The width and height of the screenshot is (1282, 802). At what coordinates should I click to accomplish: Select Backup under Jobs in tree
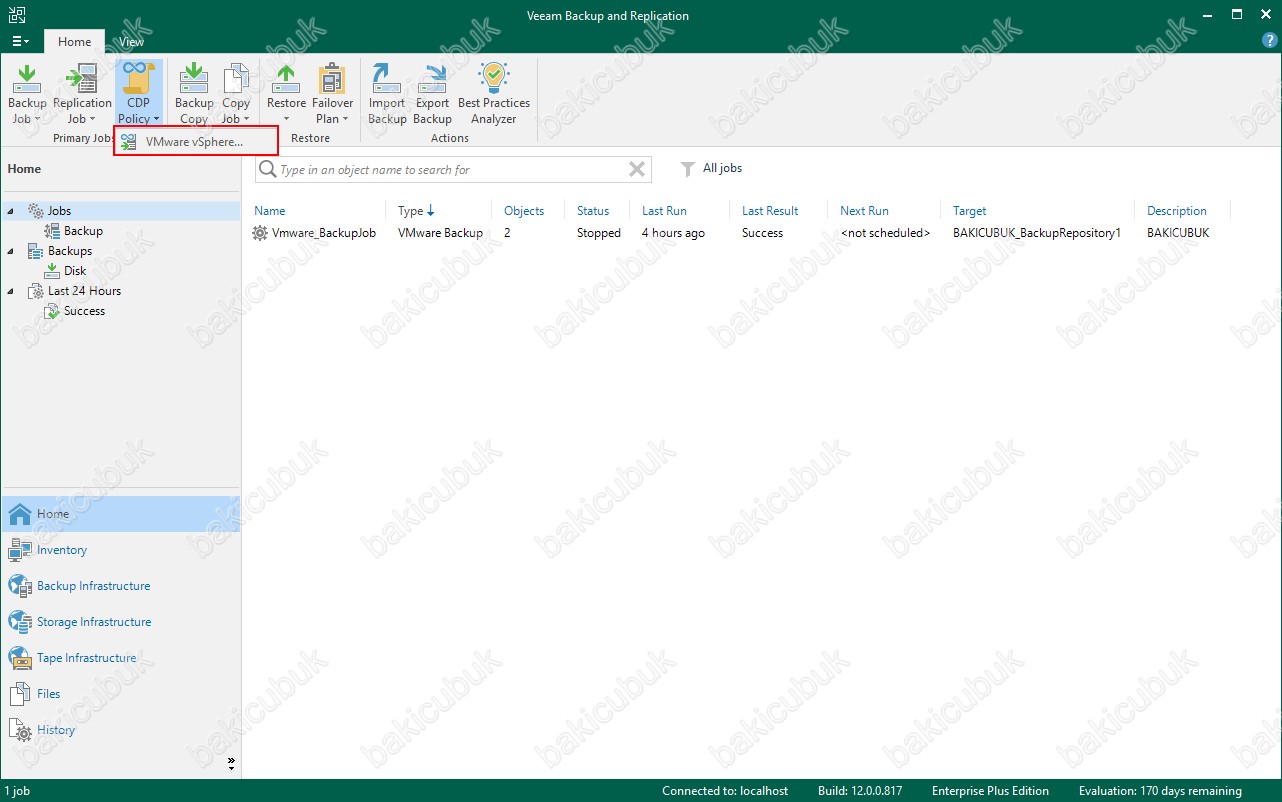point(83,231)
